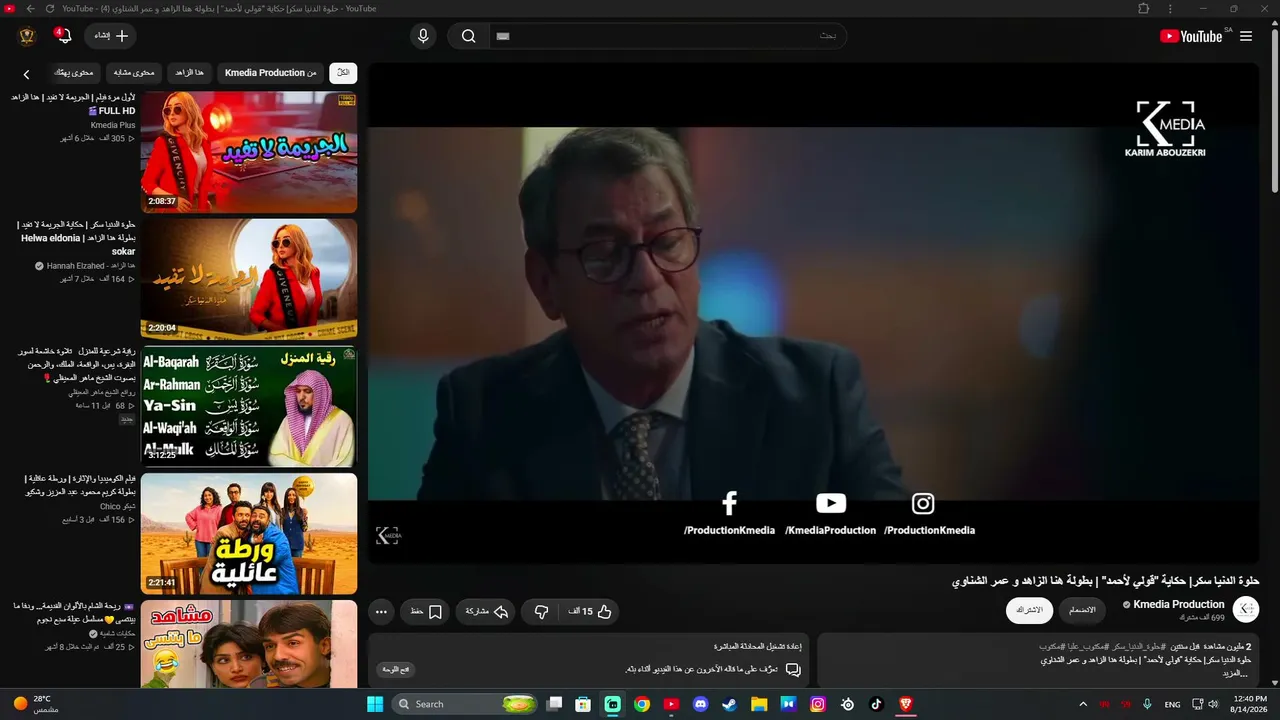Like the video with the thumbs-up button

pyautogui.click(x=590, y=611)
